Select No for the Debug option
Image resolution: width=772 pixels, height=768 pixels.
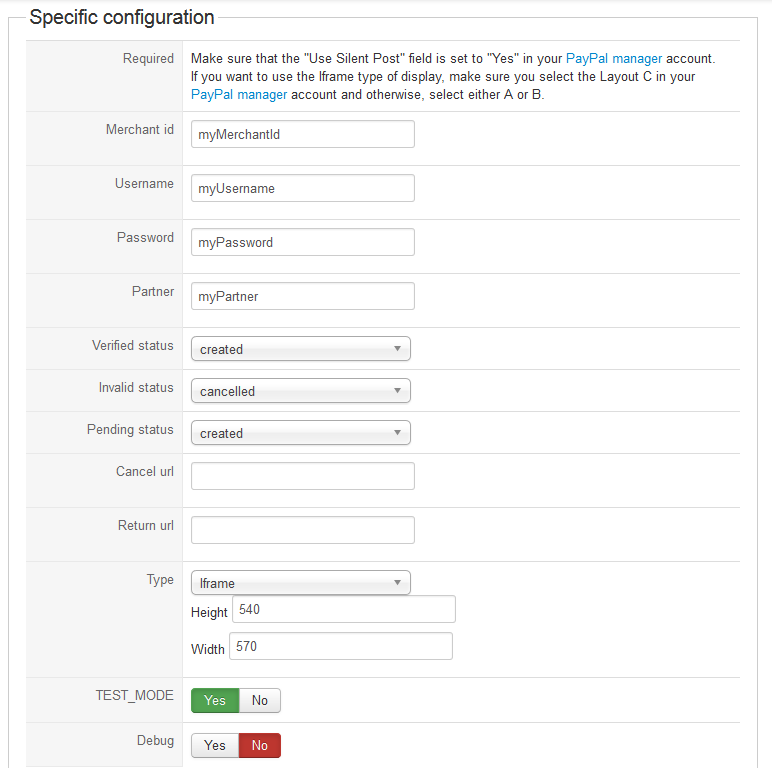coord(260,745)
